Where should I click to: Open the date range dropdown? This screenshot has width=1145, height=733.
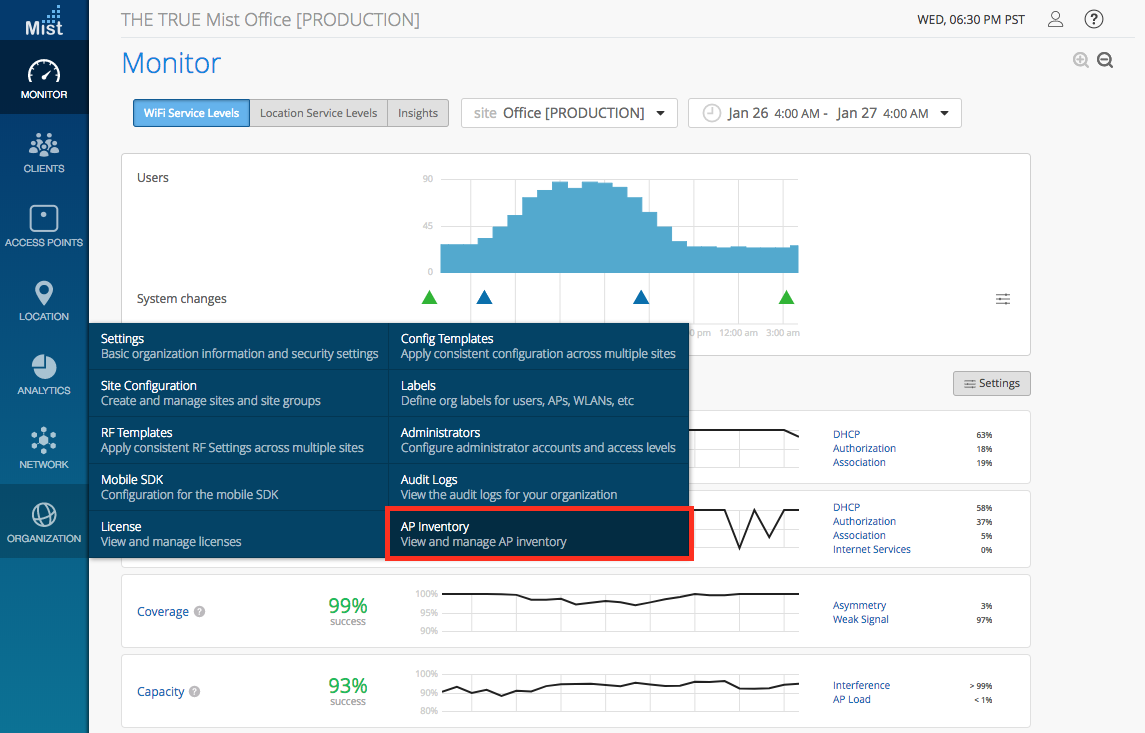[824, 113]
